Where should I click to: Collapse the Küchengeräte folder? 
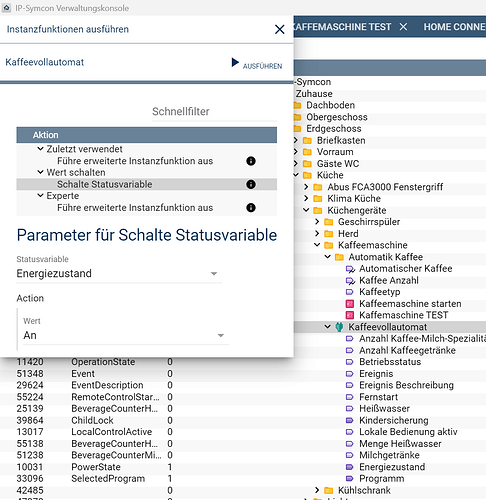coord(306,210)
